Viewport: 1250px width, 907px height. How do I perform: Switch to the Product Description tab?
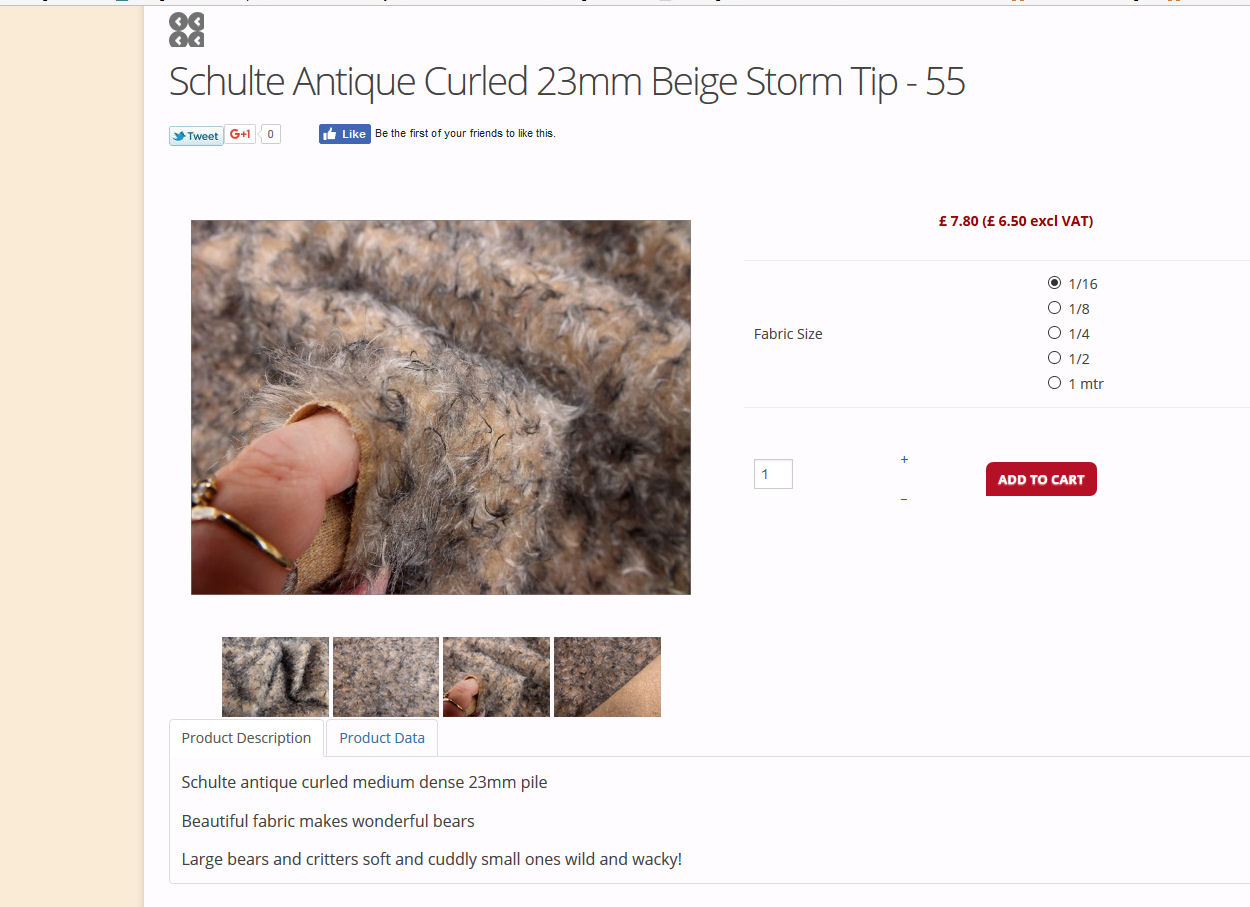(x=246, y=738)
